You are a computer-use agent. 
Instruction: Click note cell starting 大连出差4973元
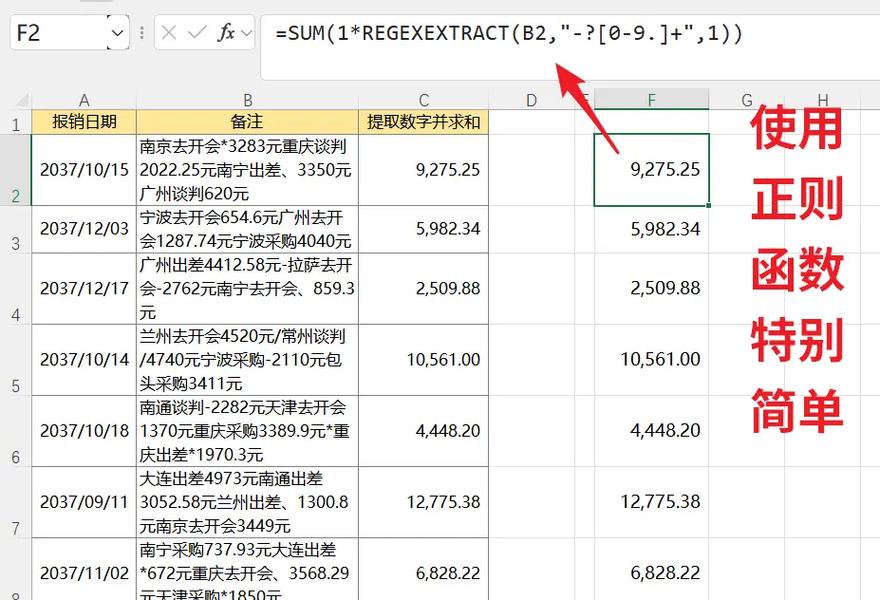[x=248, y=502]
